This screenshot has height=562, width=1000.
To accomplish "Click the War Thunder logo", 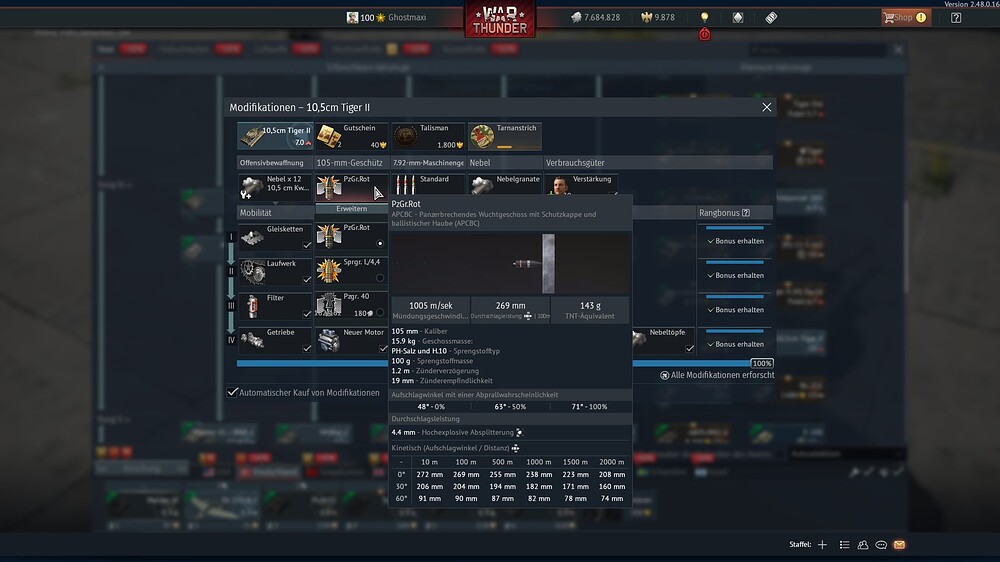I will [x=500, y=19].
